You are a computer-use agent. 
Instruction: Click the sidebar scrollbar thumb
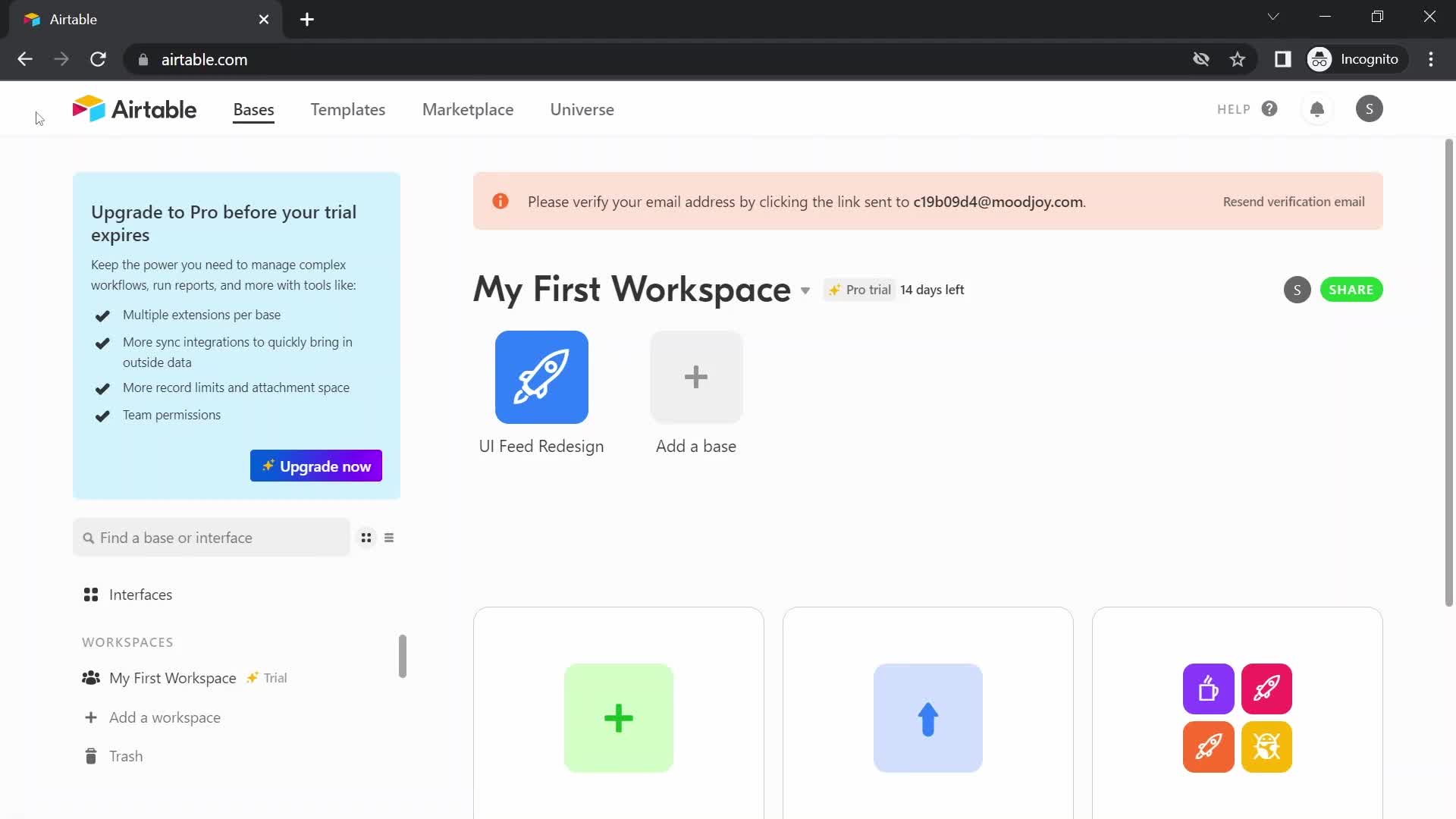click(x=403, y=656)
